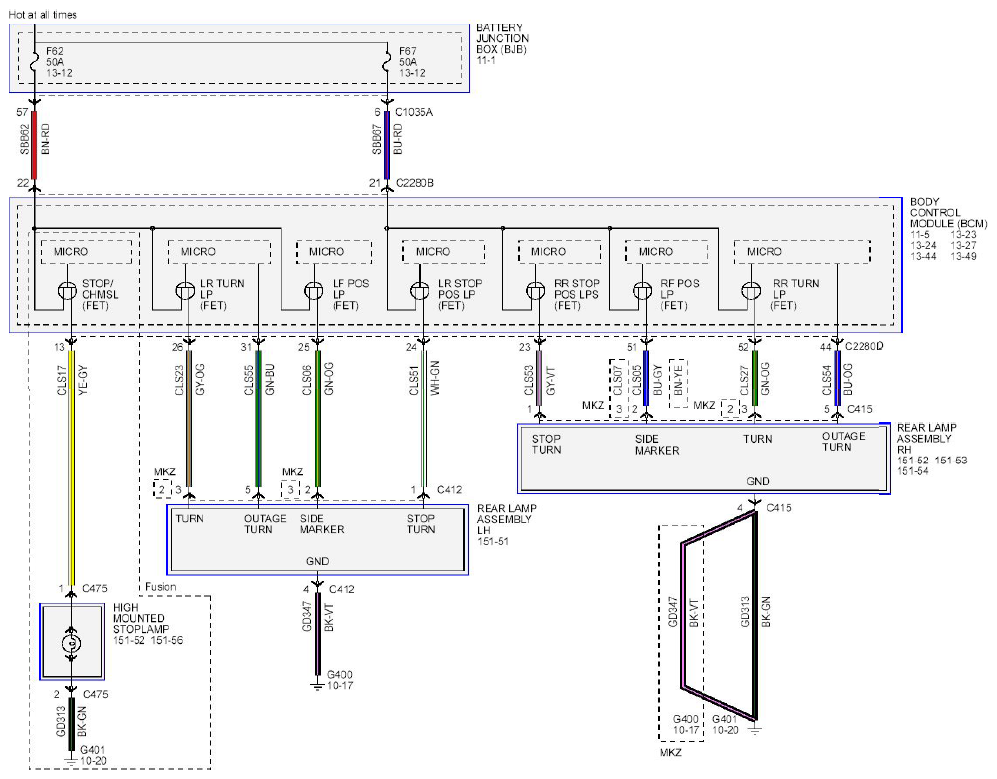
Task: Select the LR TURN LP FET symbol
Action: (185, 291)
